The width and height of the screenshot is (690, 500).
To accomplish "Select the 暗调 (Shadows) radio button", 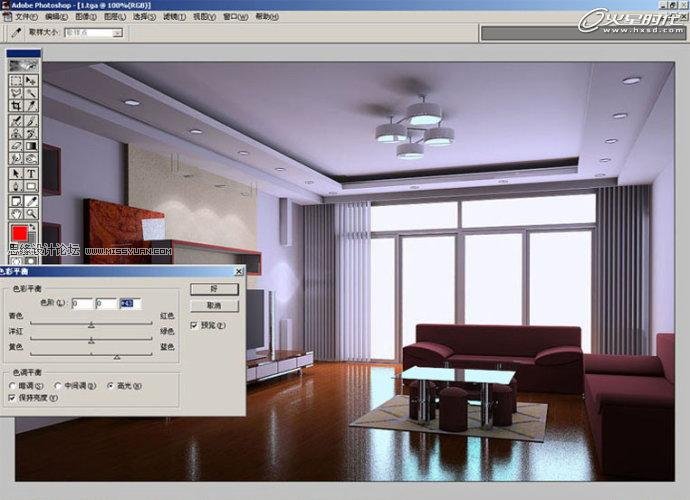I will coord(12,384).
